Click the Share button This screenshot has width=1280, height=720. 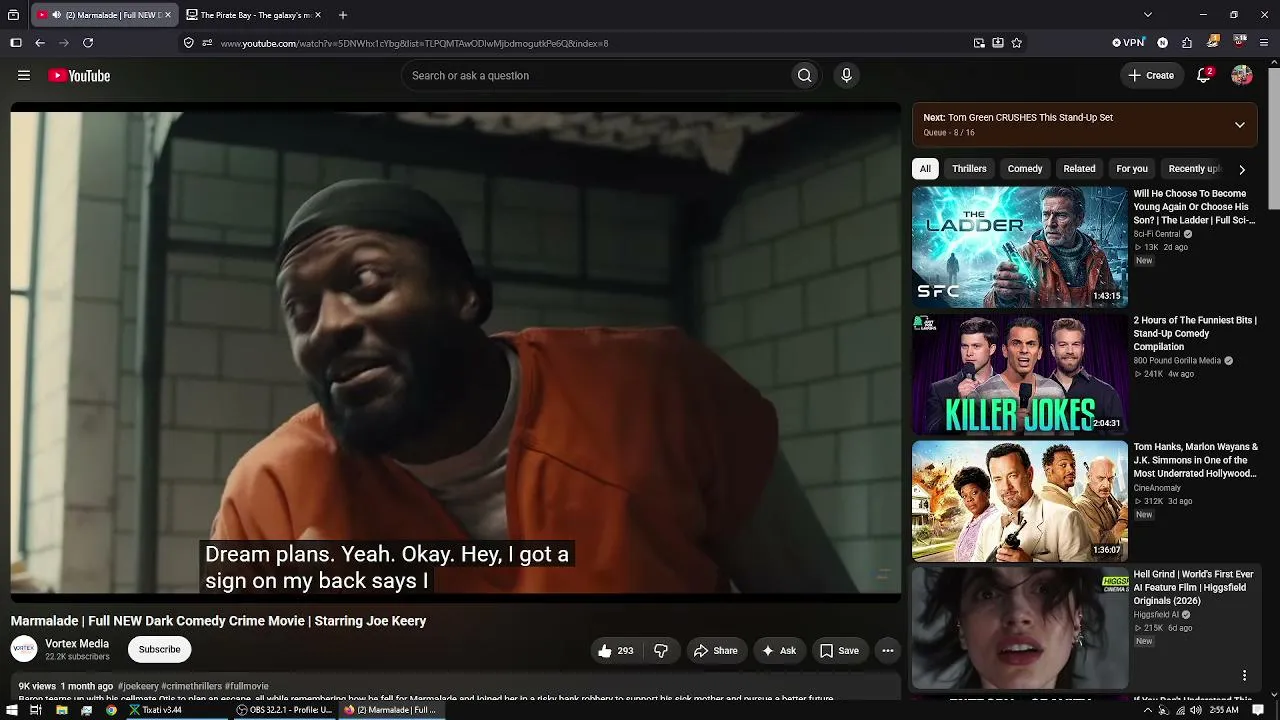coord(716,651)
